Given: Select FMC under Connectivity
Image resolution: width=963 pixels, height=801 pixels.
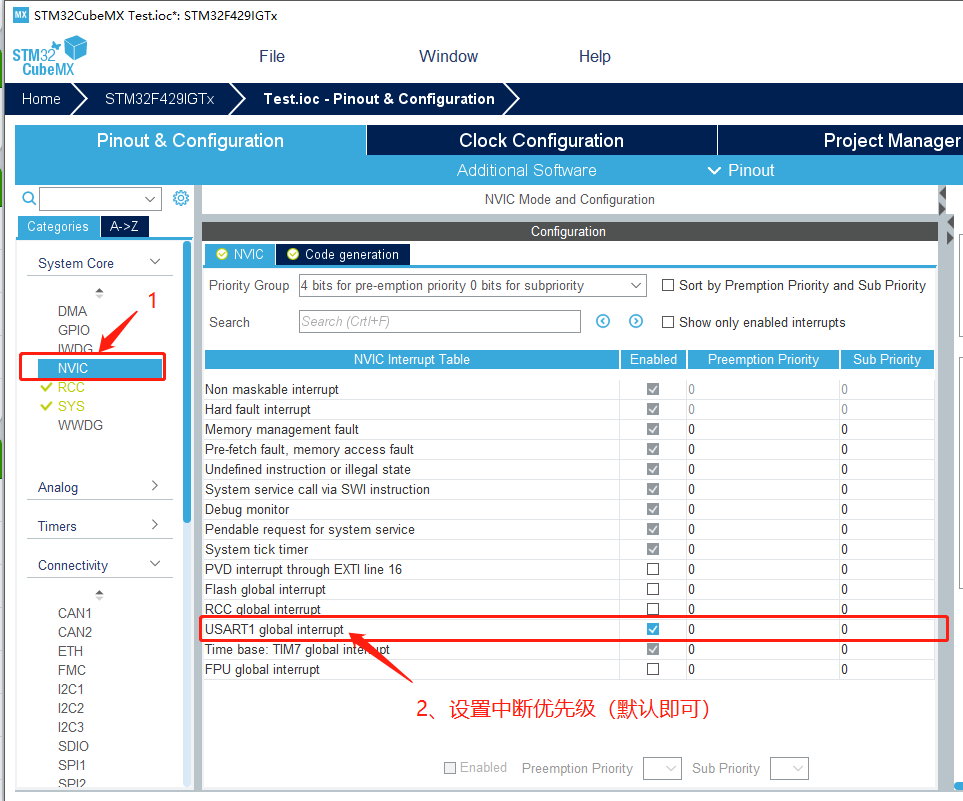Looking at the screenshot, I should pos(72,670).
